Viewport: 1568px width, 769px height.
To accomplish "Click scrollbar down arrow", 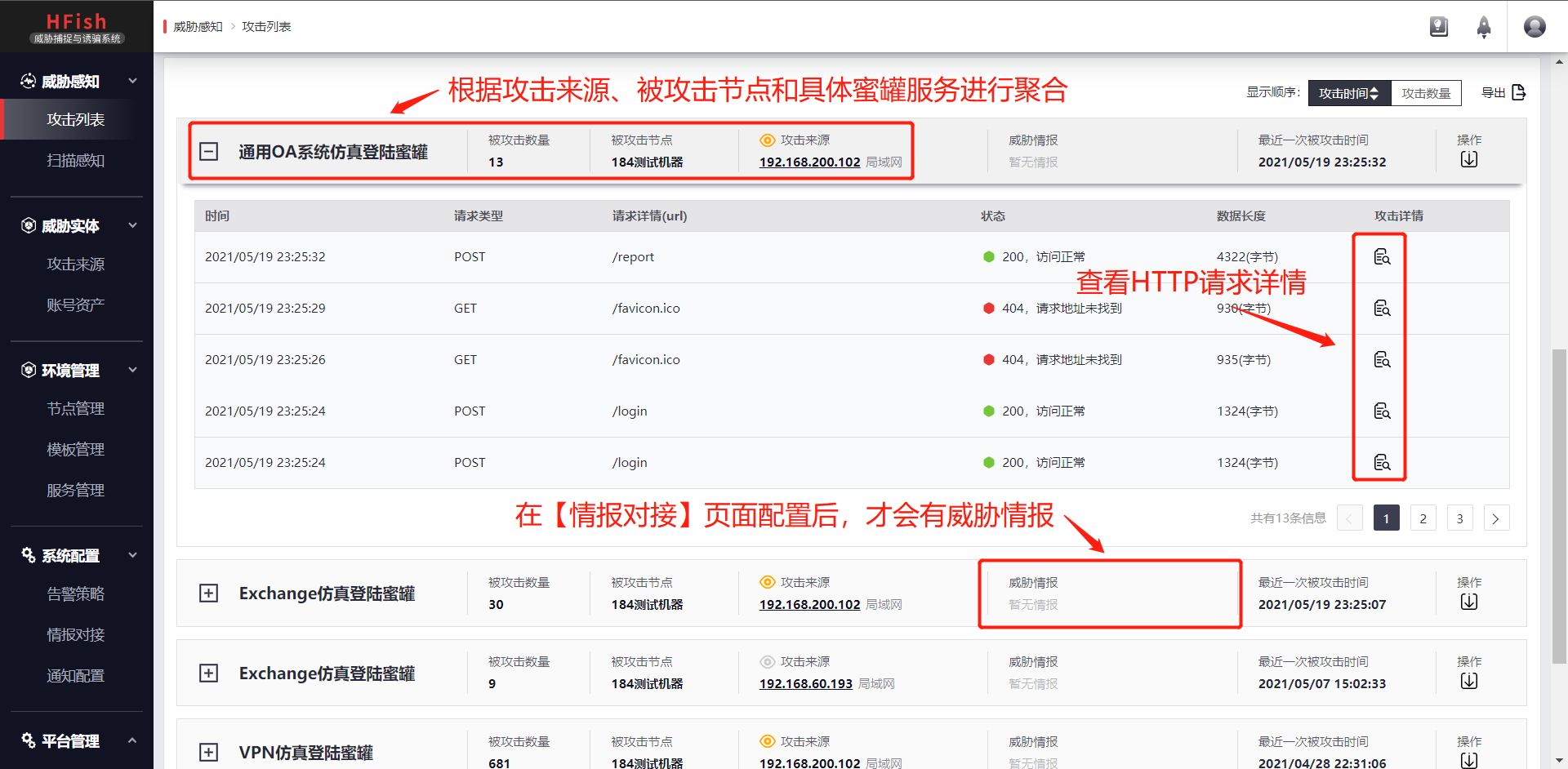I will [x=1560, y=762].
